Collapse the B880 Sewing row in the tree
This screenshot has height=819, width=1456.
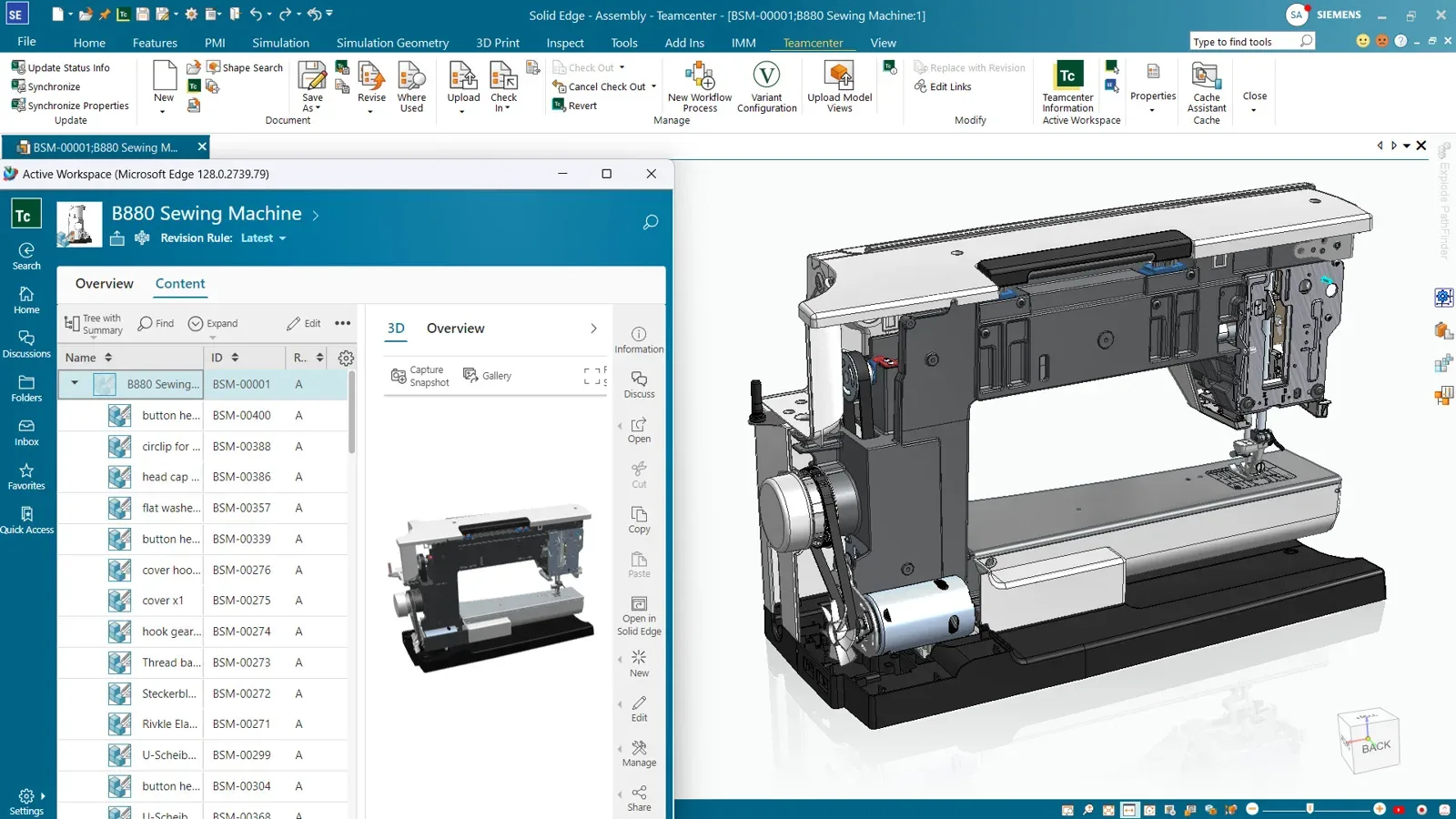click(x=75, y=383)
